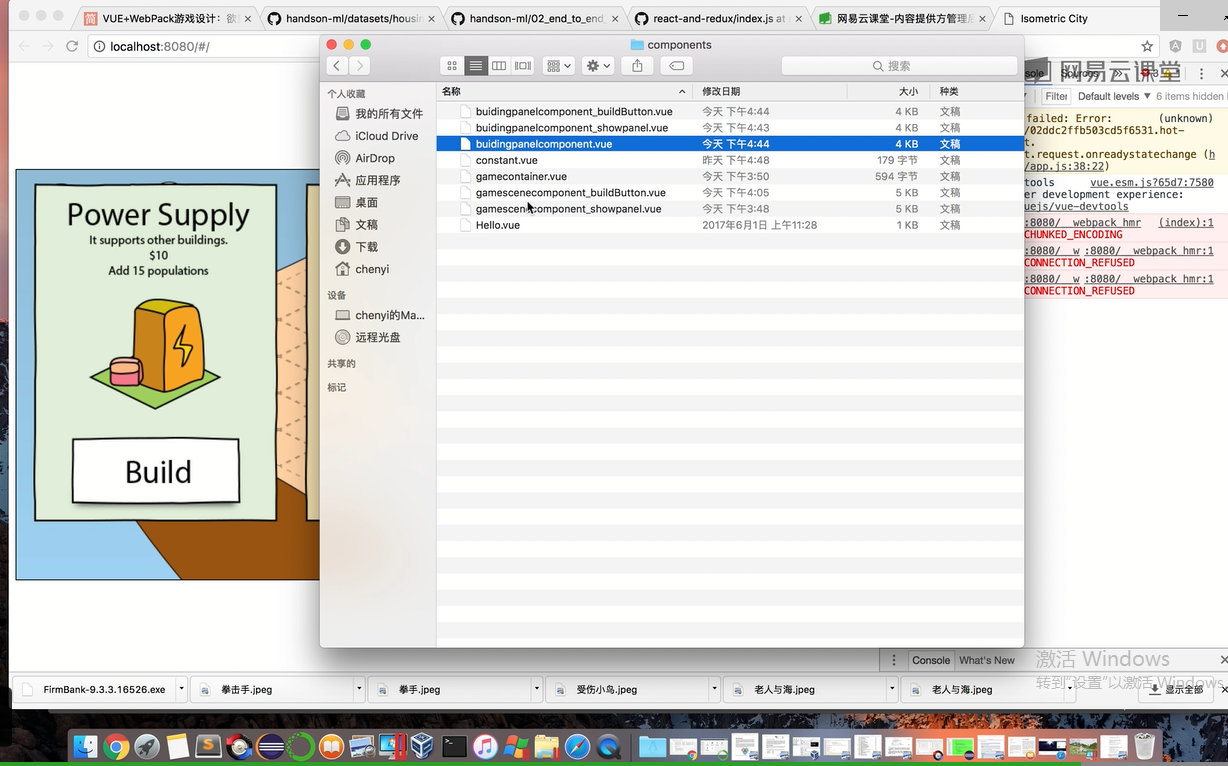Open Finder from the Dock
The image size is (1228, 766).
coord(85,746)
